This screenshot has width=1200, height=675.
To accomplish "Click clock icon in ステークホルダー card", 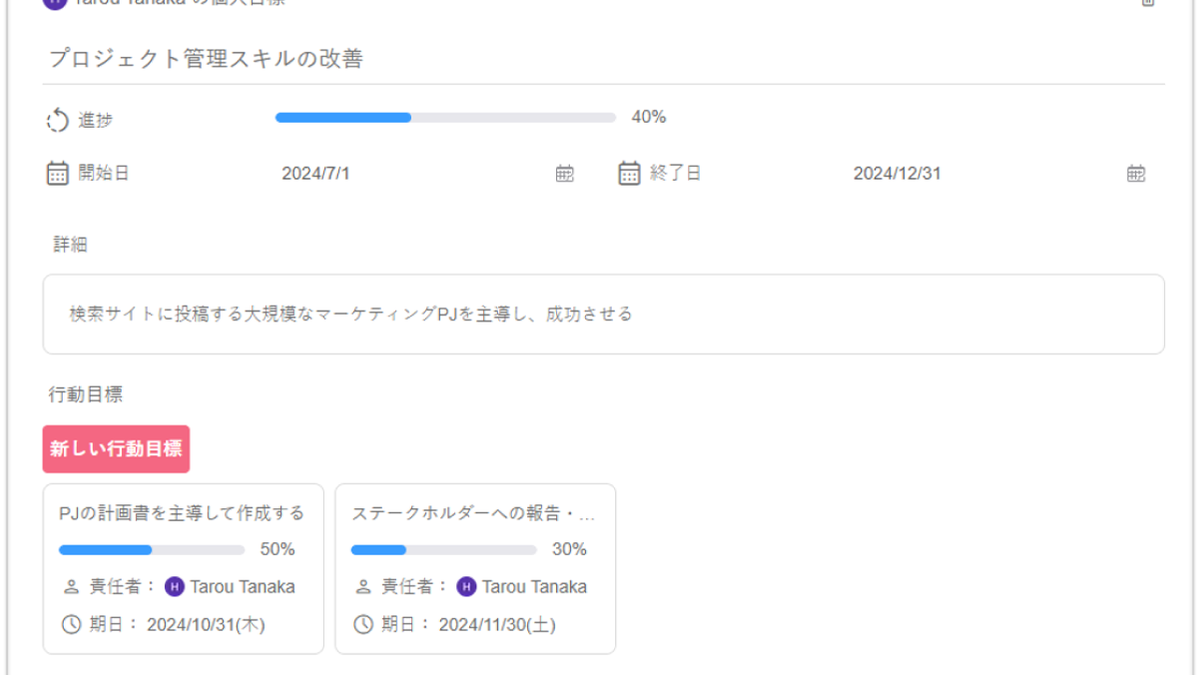I will tap(363, 625).
